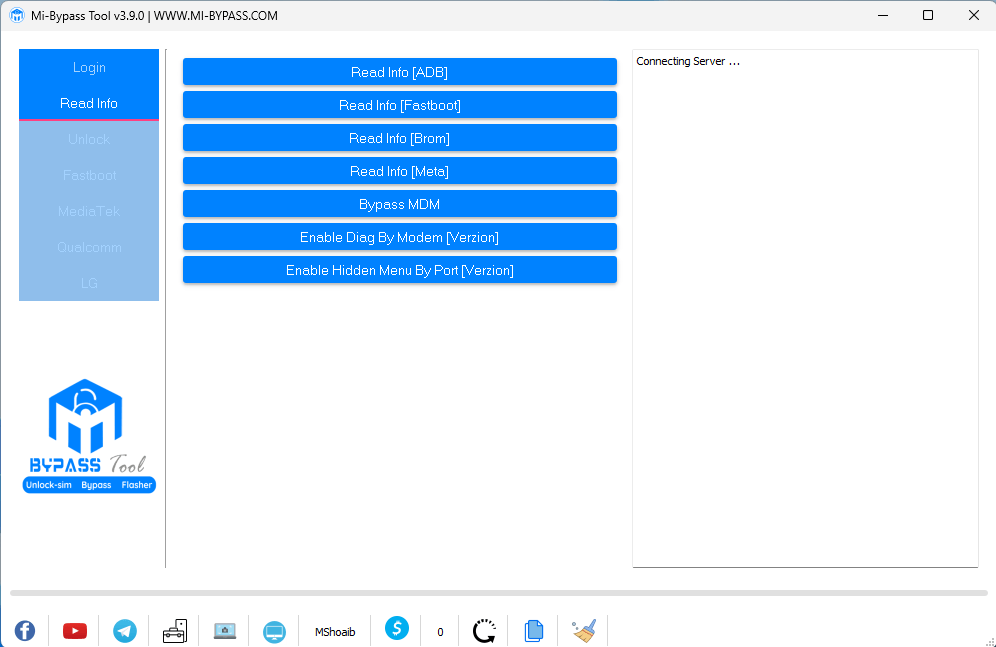This screenshot has height=647, width=996.
Task: Click the dollar credits icon
Action: 397,630
